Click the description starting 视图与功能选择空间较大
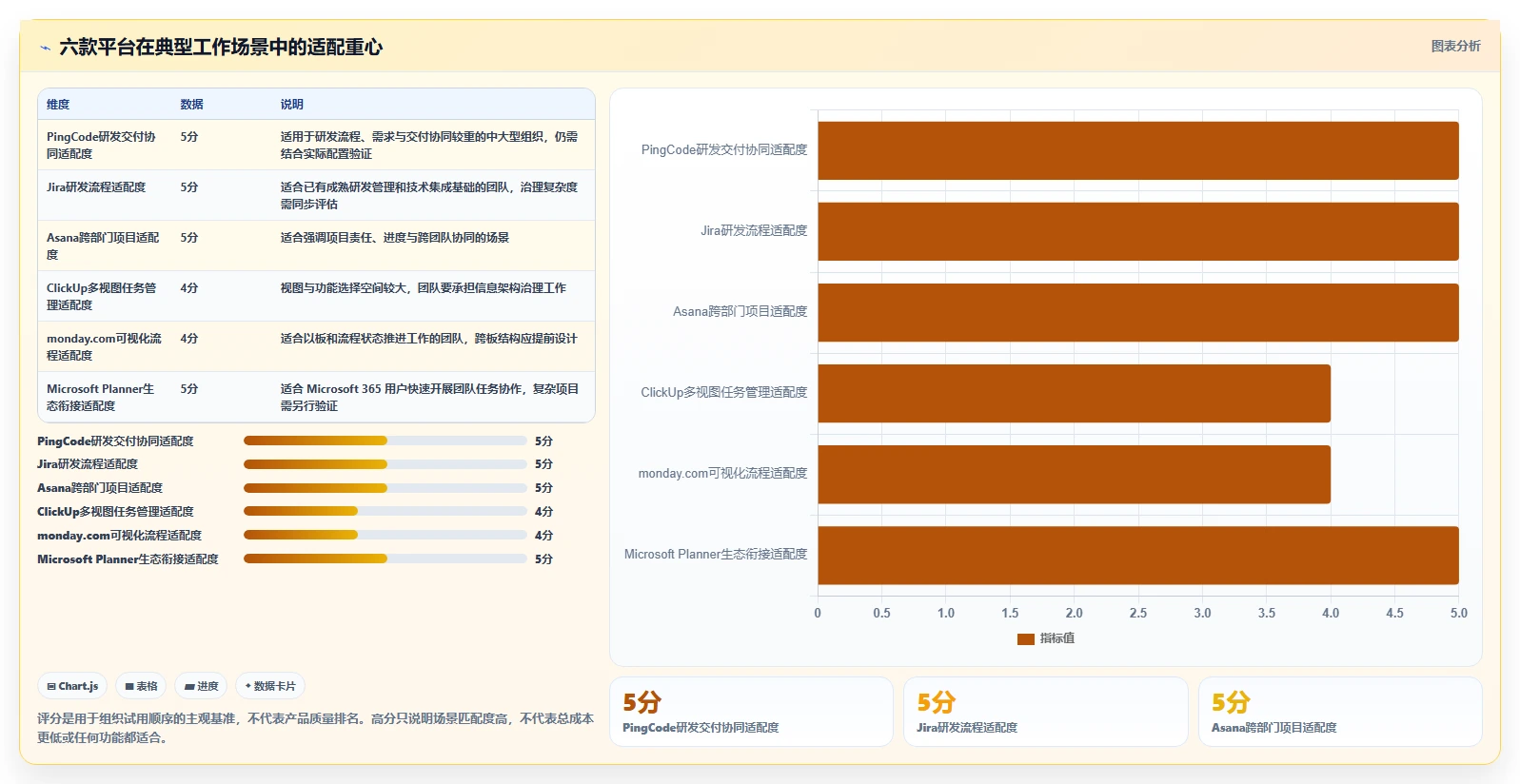The width and height of the screenshot is (1520, 784). pos(424,288)
